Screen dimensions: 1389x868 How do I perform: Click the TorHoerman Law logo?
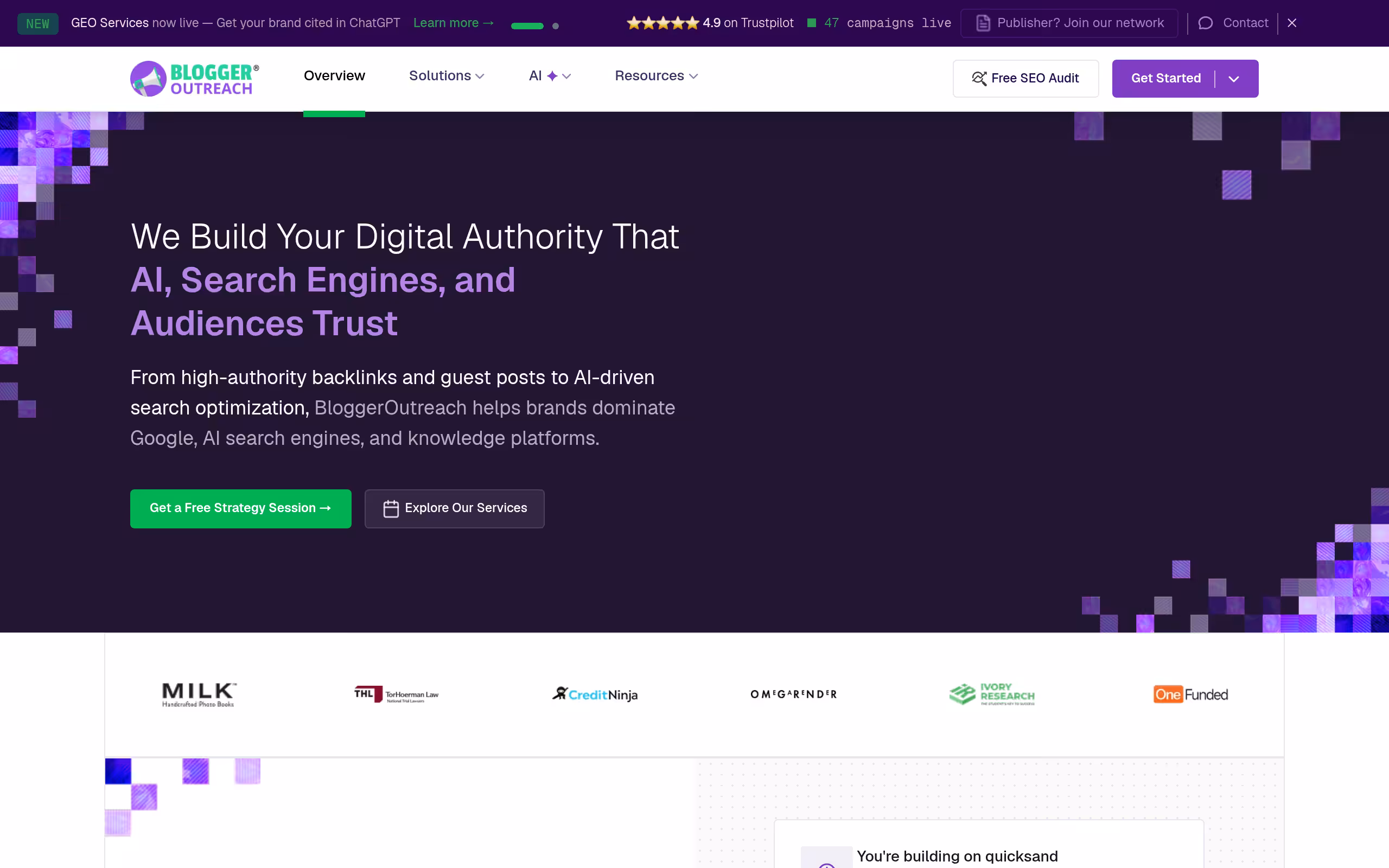click(x=396, y=694)
